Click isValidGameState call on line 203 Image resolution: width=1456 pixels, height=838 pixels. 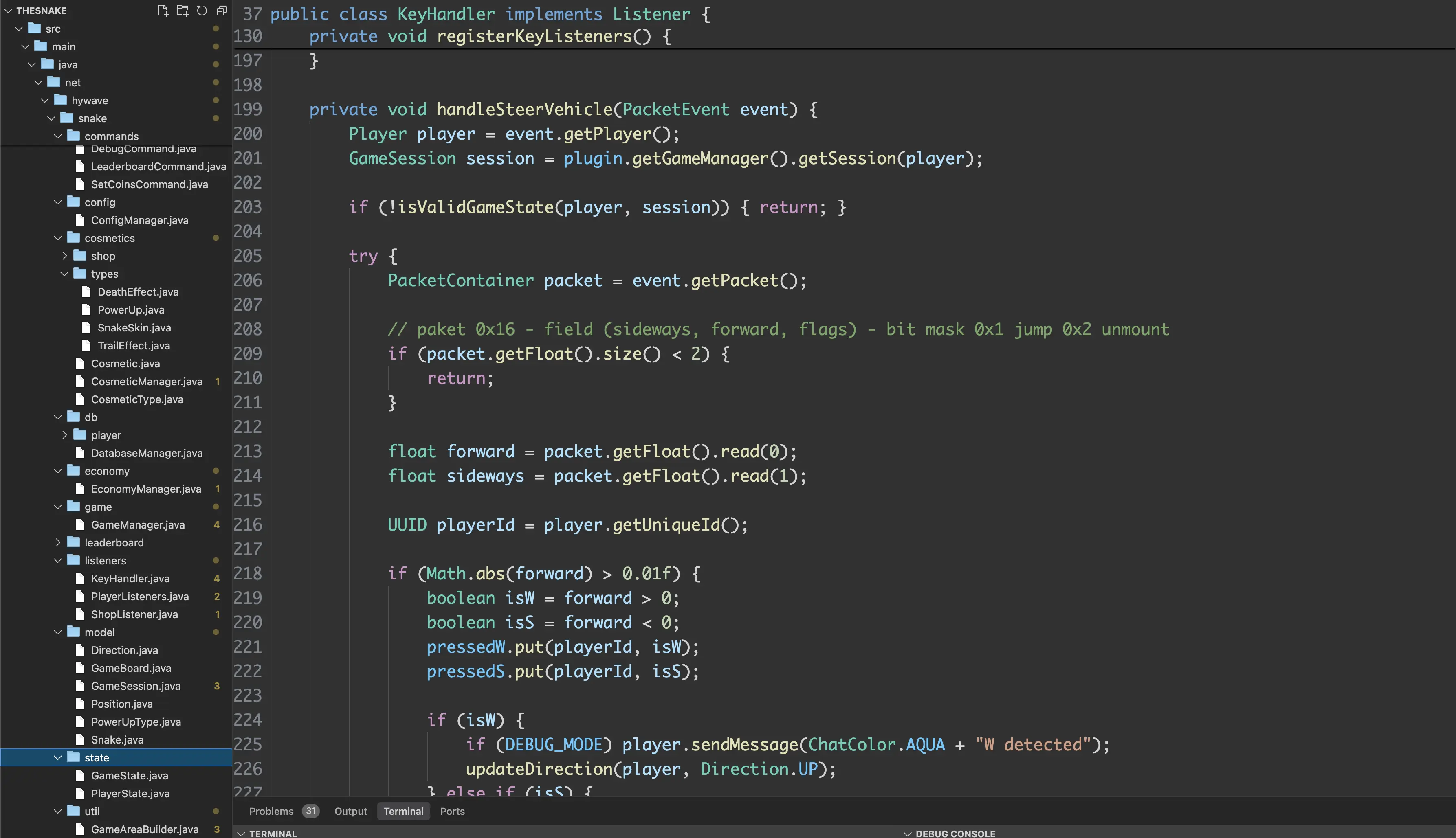coord(475,207)
